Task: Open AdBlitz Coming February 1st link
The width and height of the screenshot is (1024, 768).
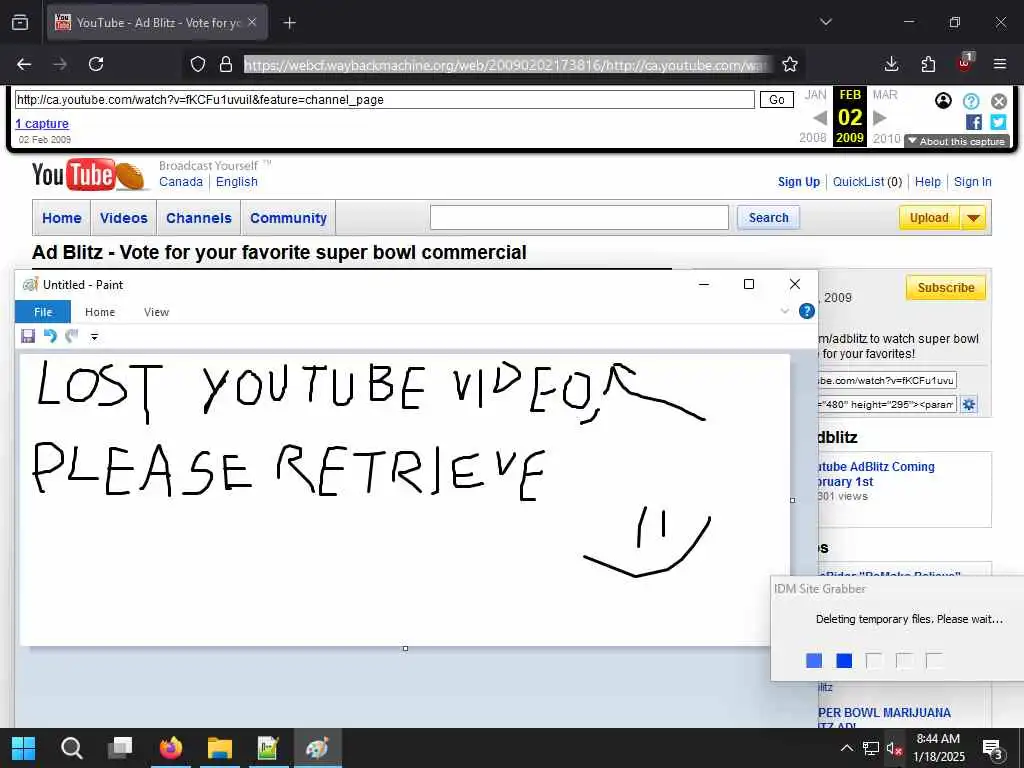Action: point(876,474)
